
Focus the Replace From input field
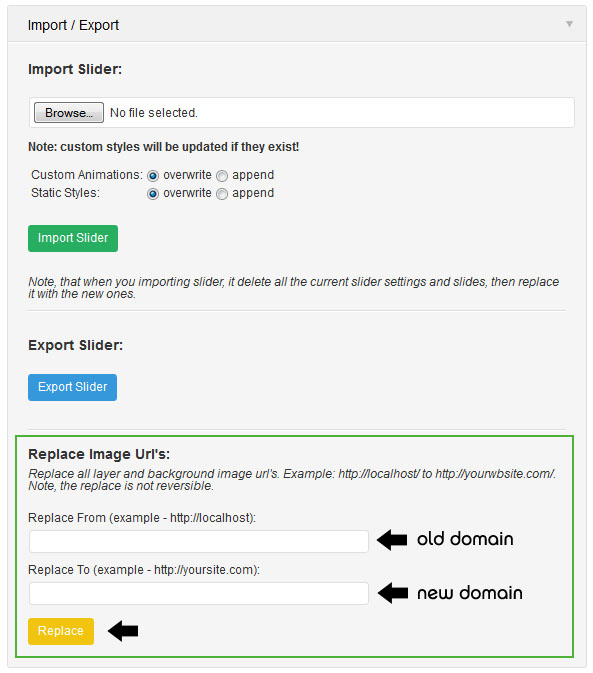(199, 541)
